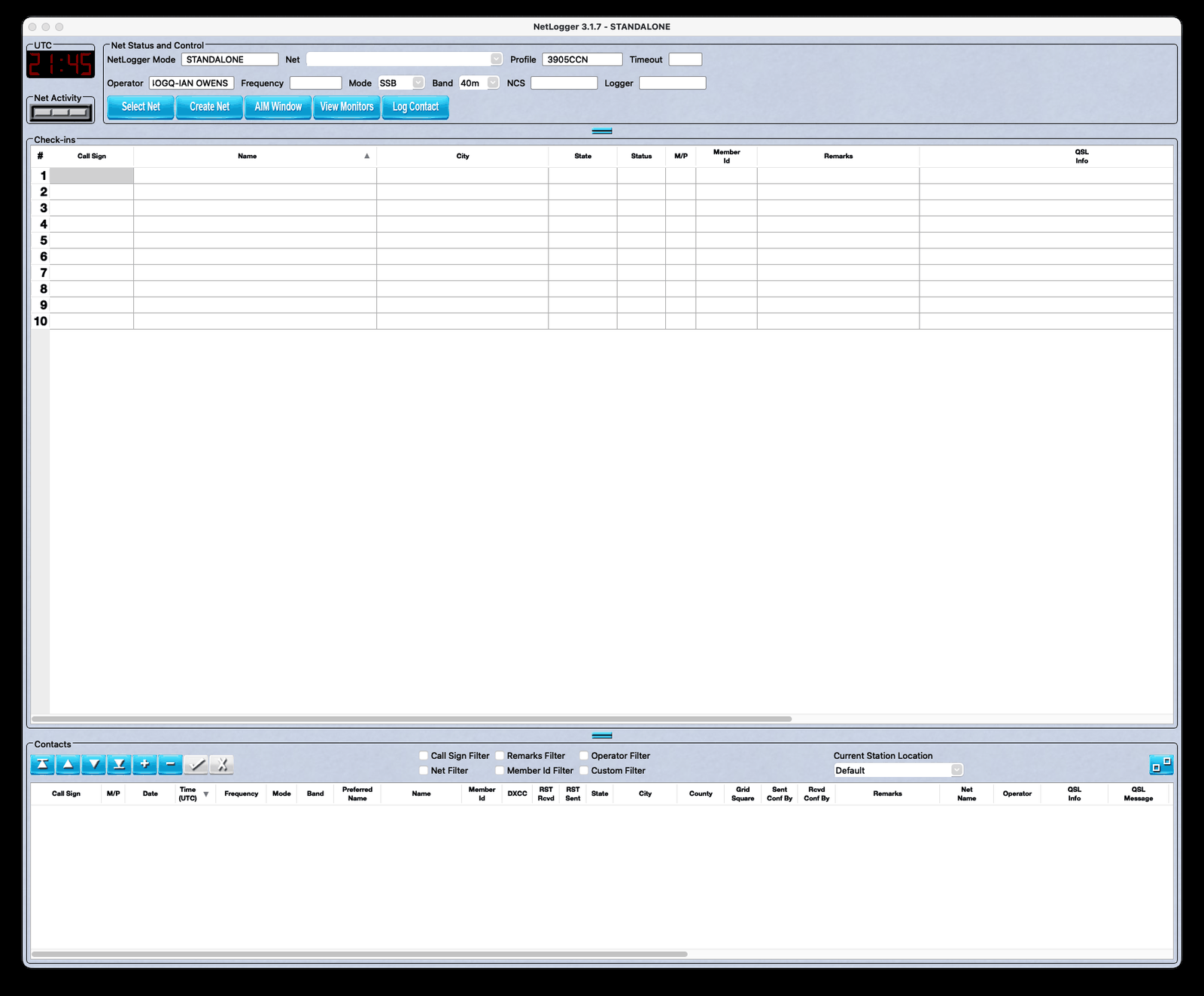Click the Time (UTC) sort arrow
The image size is (1204, 996).
206,794
